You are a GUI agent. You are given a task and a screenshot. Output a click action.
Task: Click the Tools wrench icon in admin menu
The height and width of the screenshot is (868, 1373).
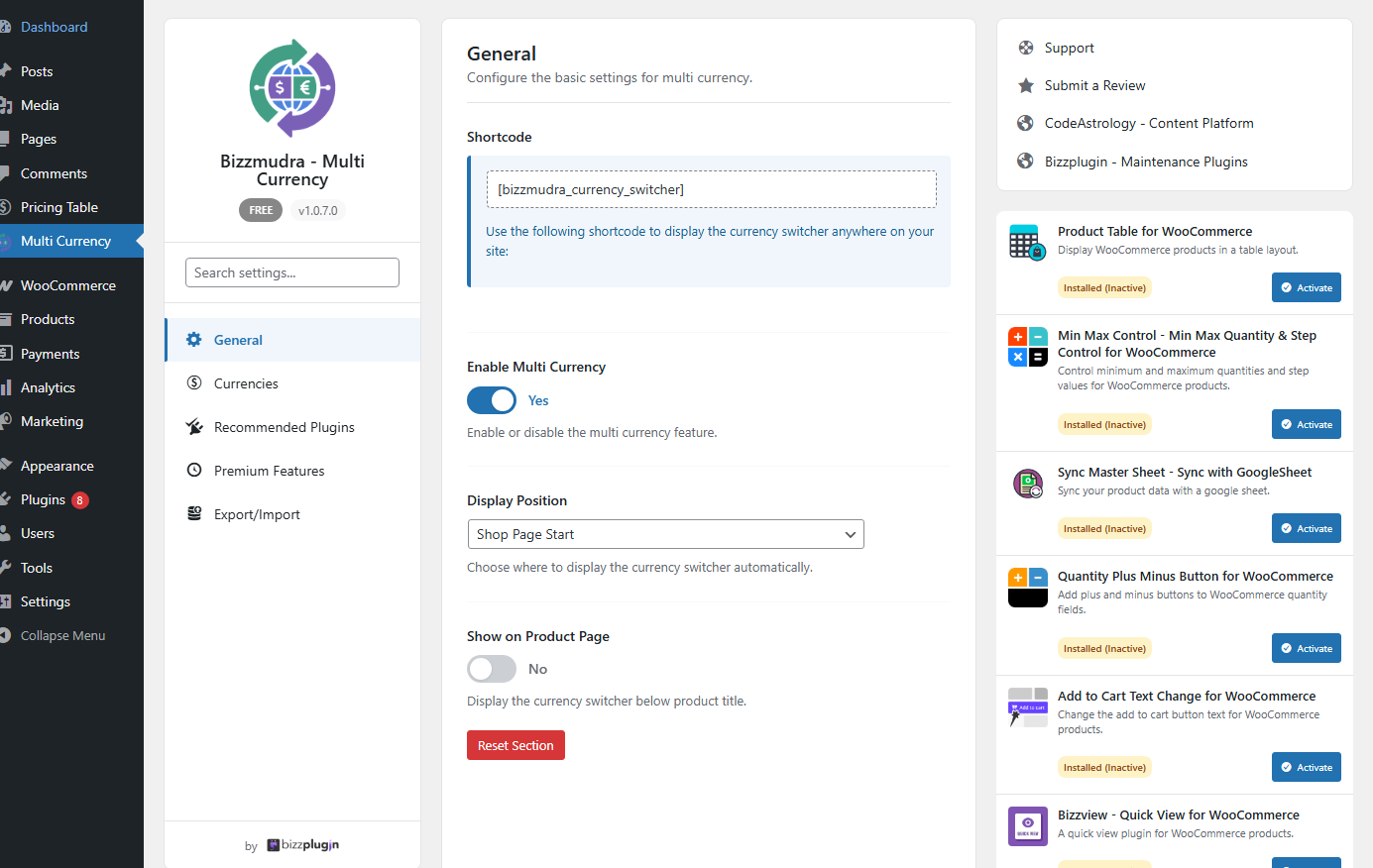5,568
